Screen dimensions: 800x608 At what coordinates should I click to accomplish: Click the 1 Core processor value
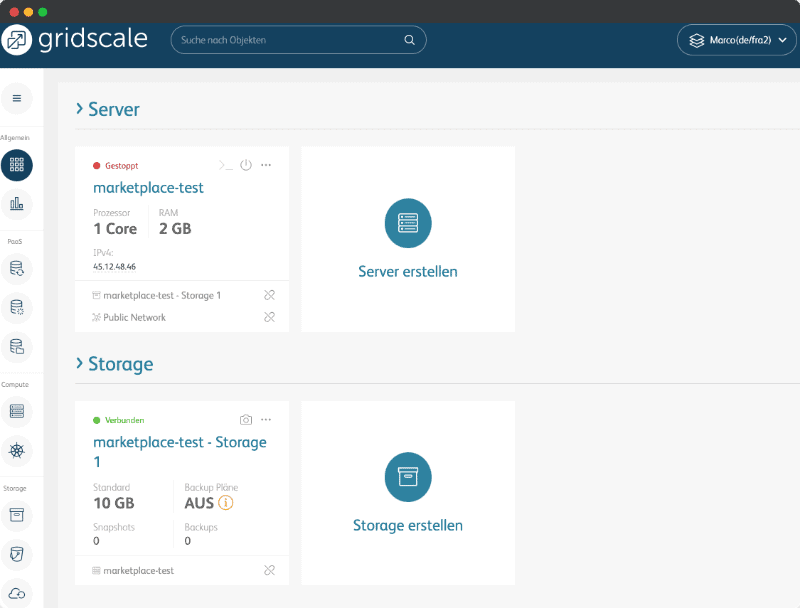tap(115, 229)
